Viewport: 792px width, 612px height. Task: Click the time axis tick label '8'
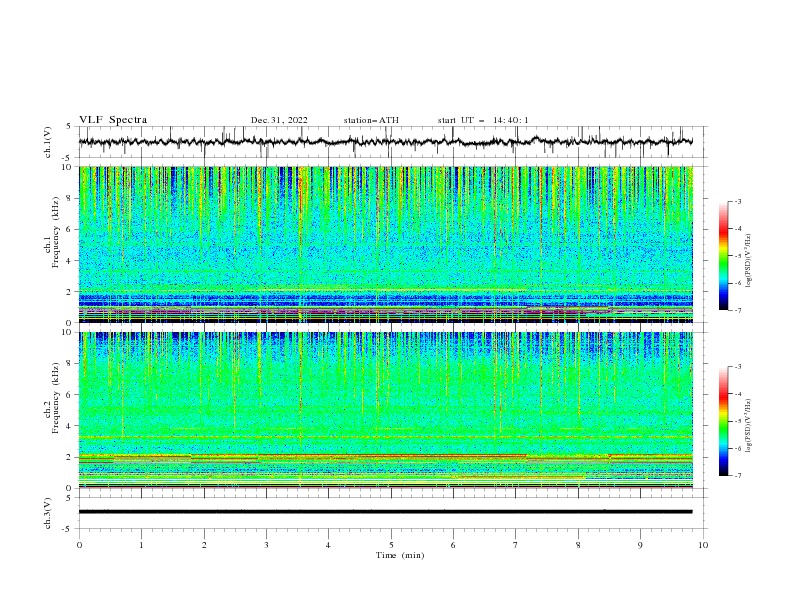(x=578, y=545)
